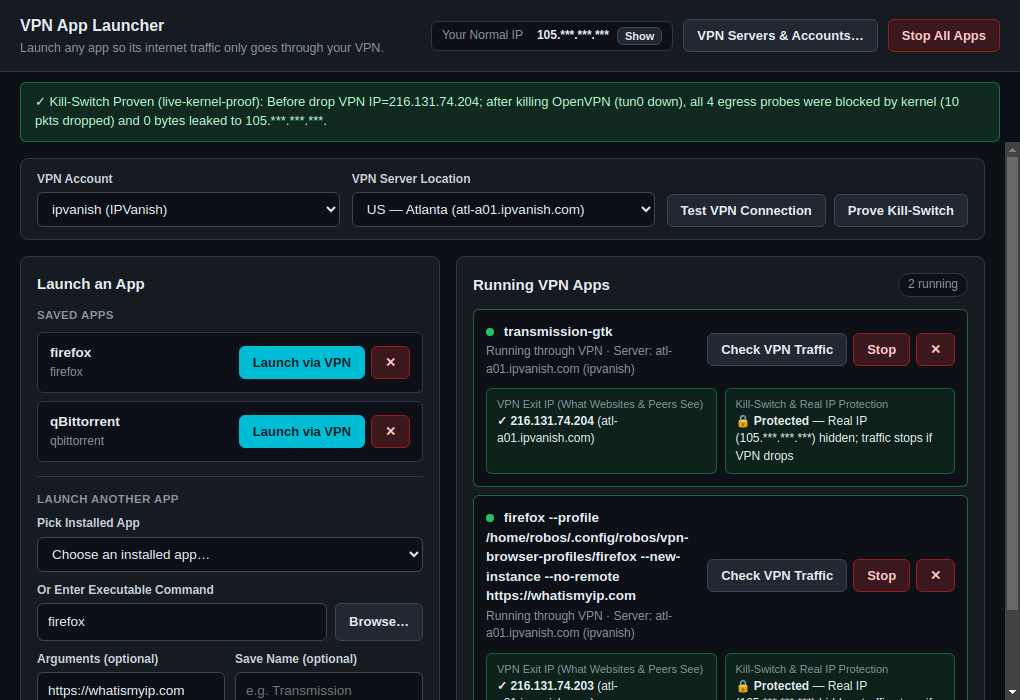The height and width of the screenshot is (700, 1020).
Task: Focus the executable command field containing firefox
Action: [x=181, y=622]
